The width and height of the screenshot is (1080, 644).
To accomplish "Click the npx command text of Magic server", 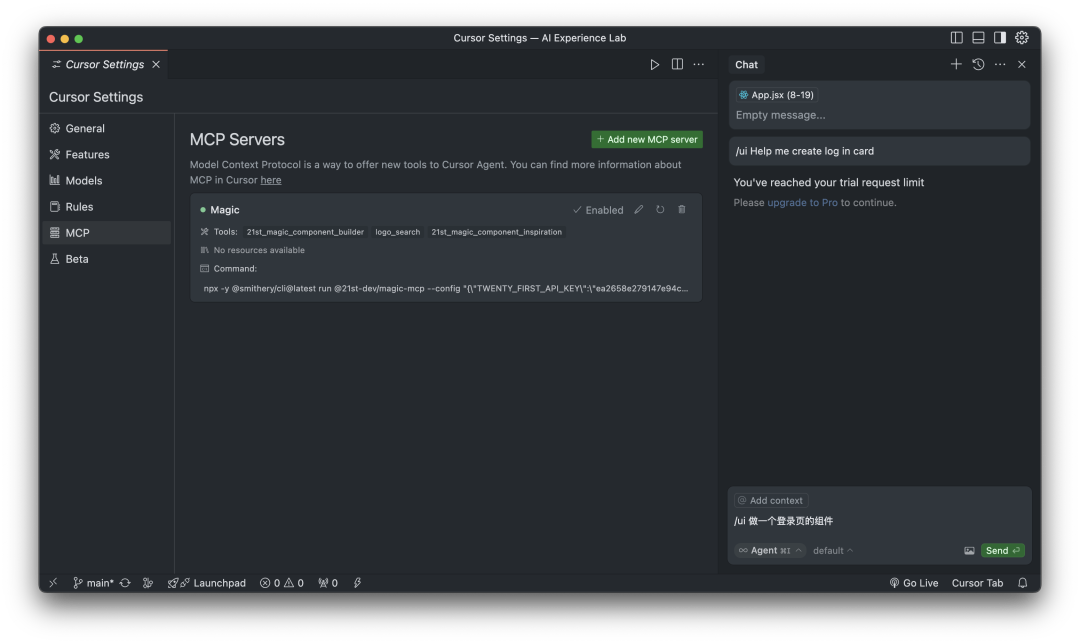I will point(446,289).
